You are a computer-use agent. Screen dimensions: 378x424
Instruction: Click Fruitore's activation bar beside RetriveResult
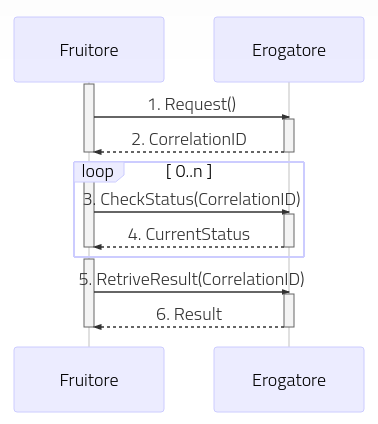pyautogui.click(x=89, y=293)
